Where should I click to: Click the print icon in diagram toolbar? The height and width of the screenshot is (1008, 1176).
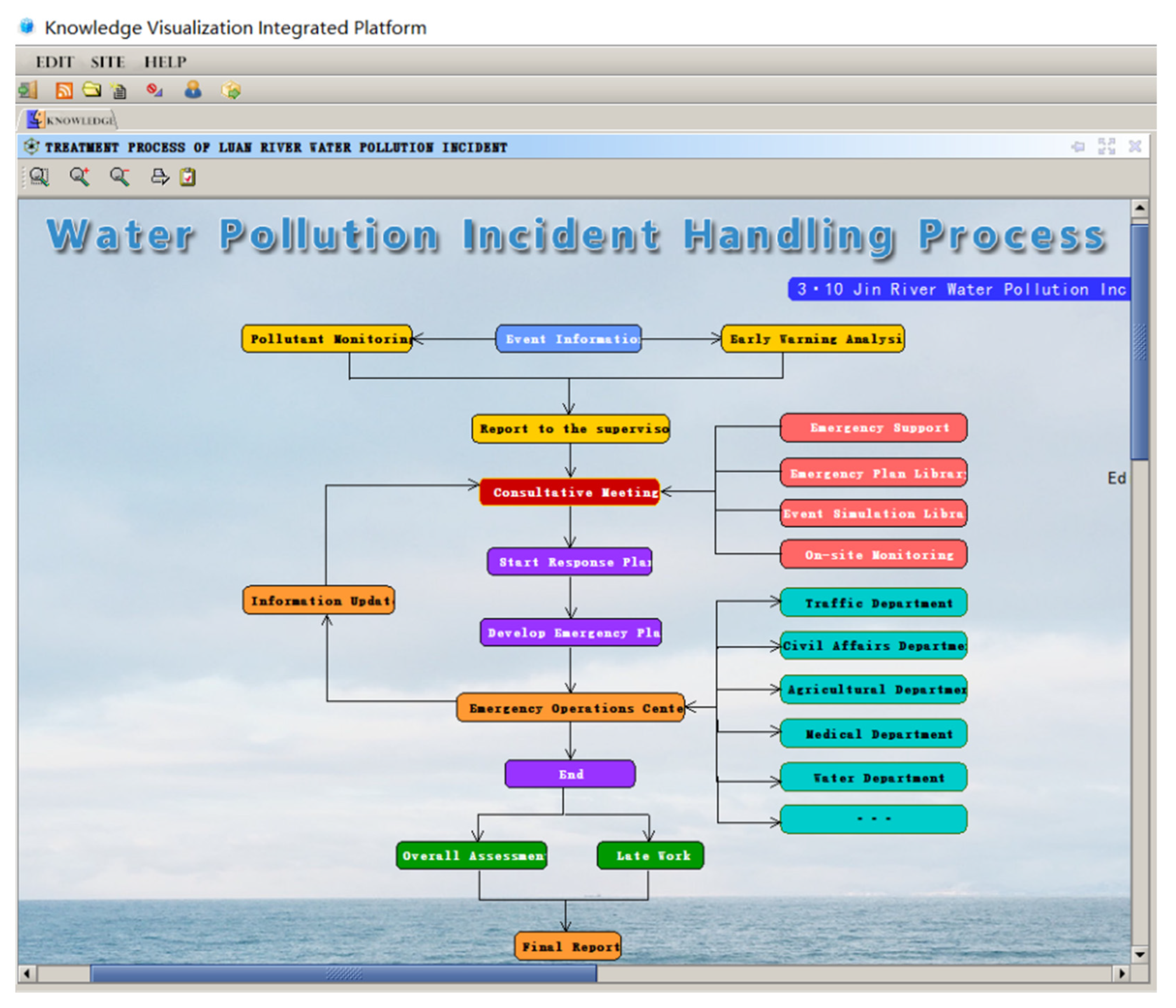(160, 177)
